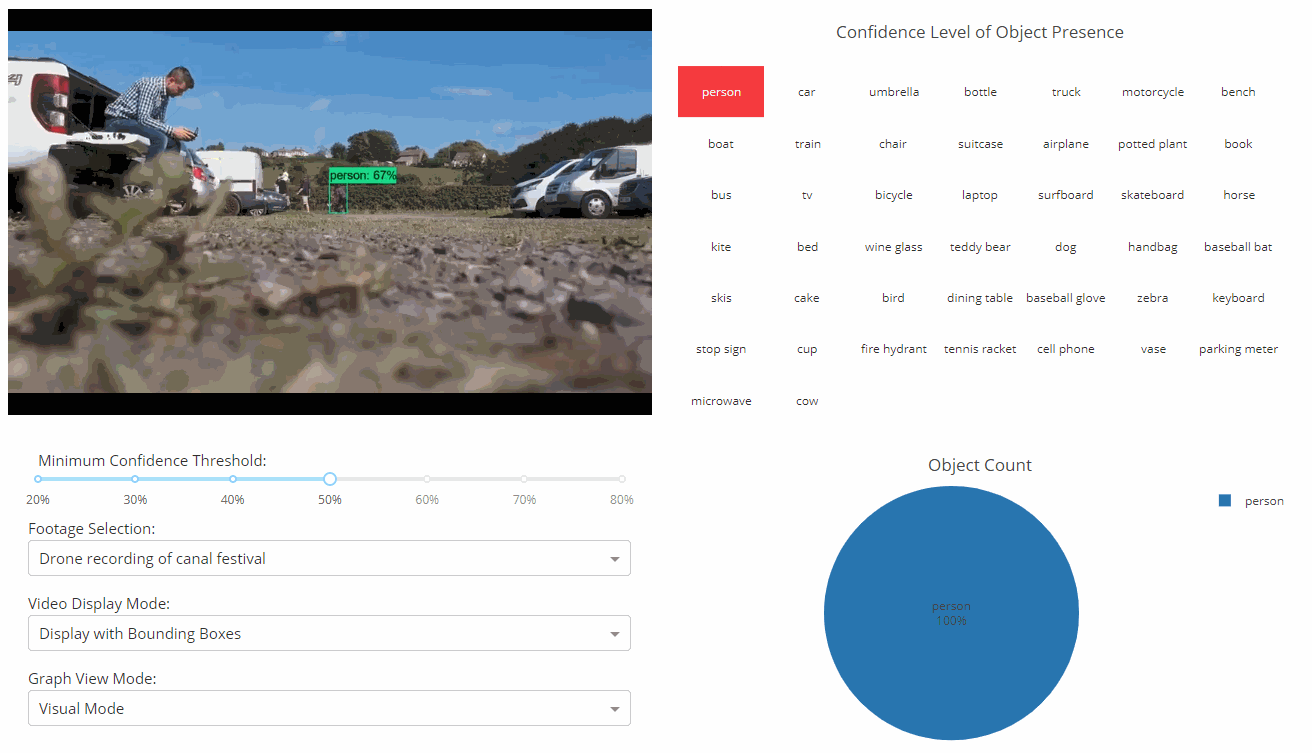
Task: Toggle the person legend entry in Object Count
Action: coord(1252,501)
